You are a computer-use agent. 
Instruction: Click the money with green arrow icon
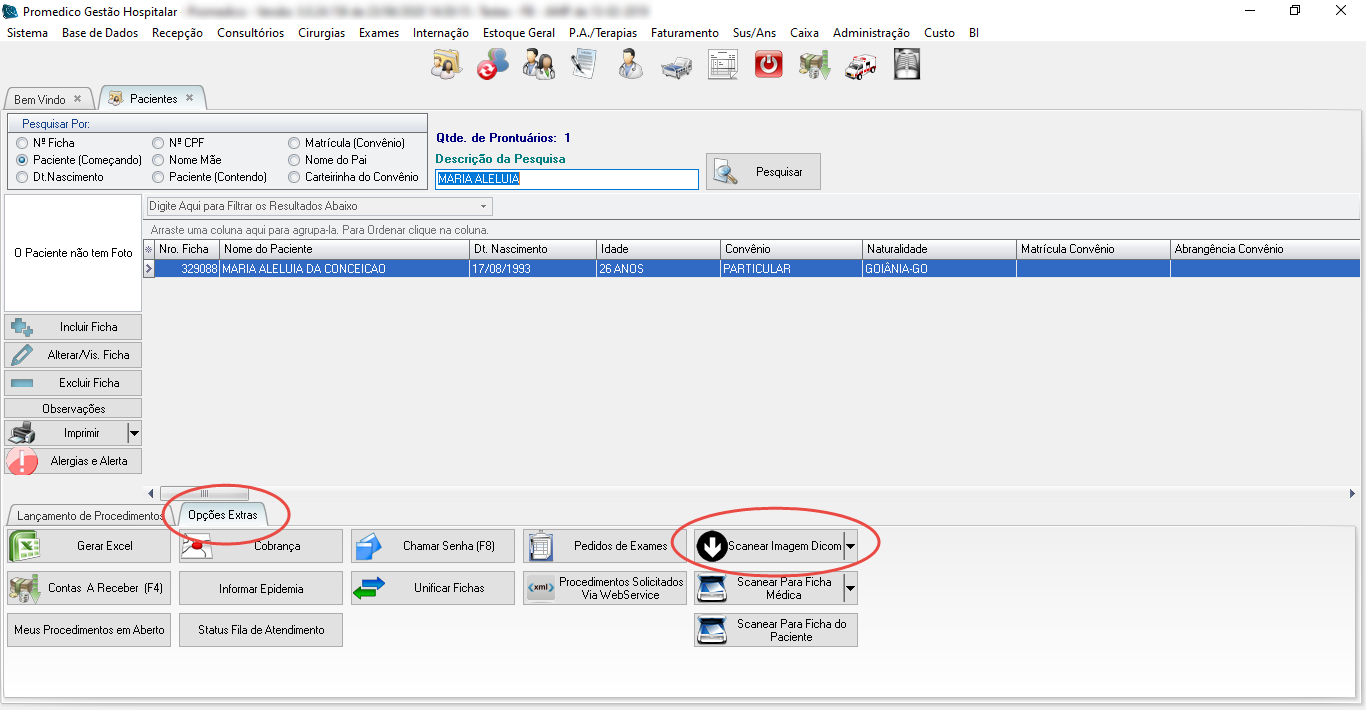pos(814,65)
